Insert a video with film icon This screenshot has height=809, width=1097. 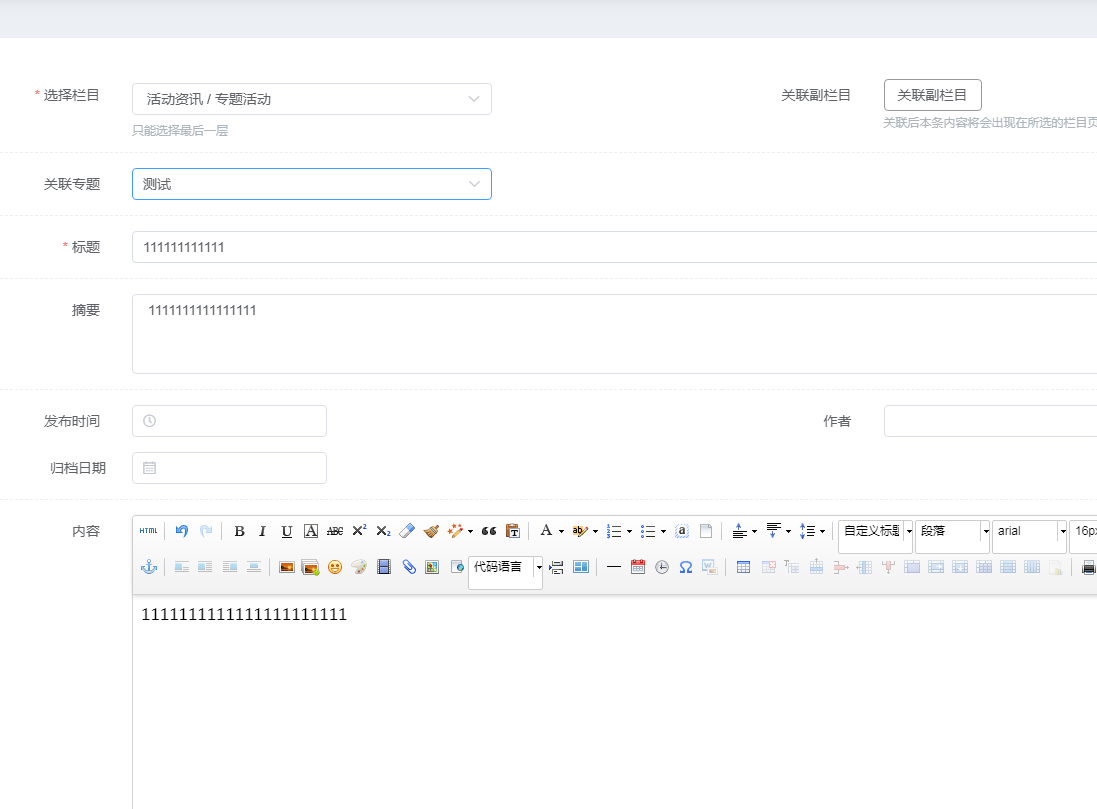click(x=383, y=567)
